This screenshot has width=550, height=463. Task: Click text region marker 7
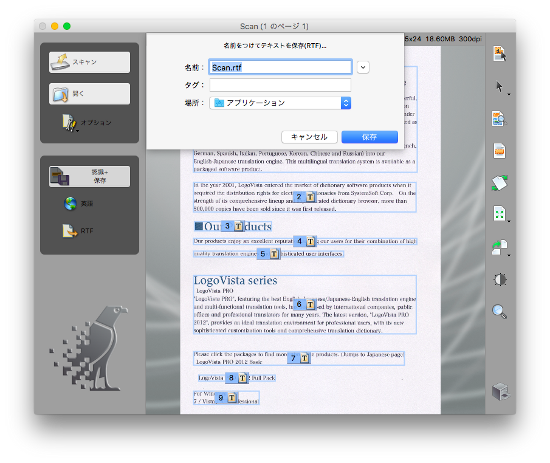(x=299, y=358)
